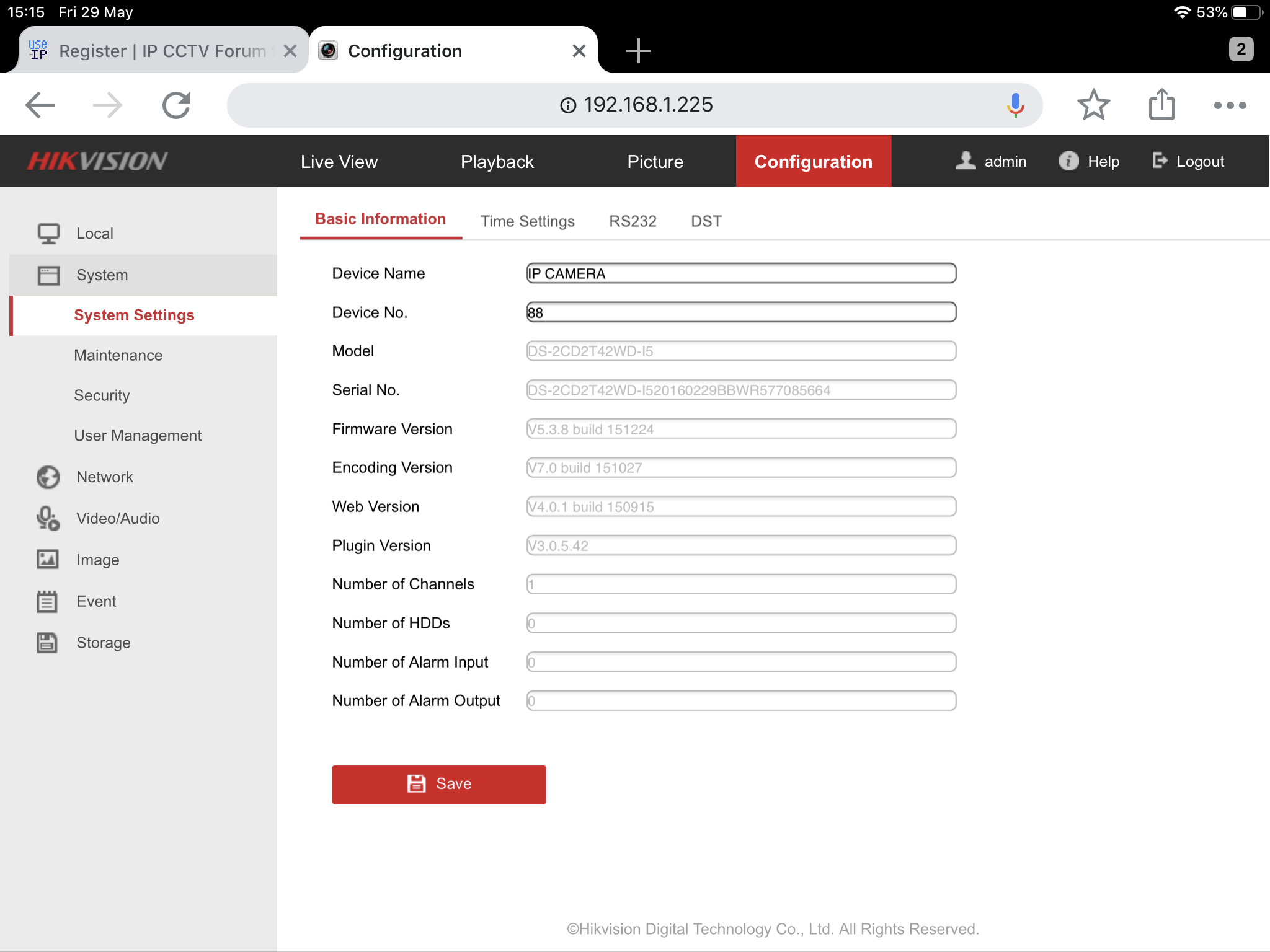Open the browser share icon
This screenshot has height=952, width=1270.
click(x=1161, y=105)
